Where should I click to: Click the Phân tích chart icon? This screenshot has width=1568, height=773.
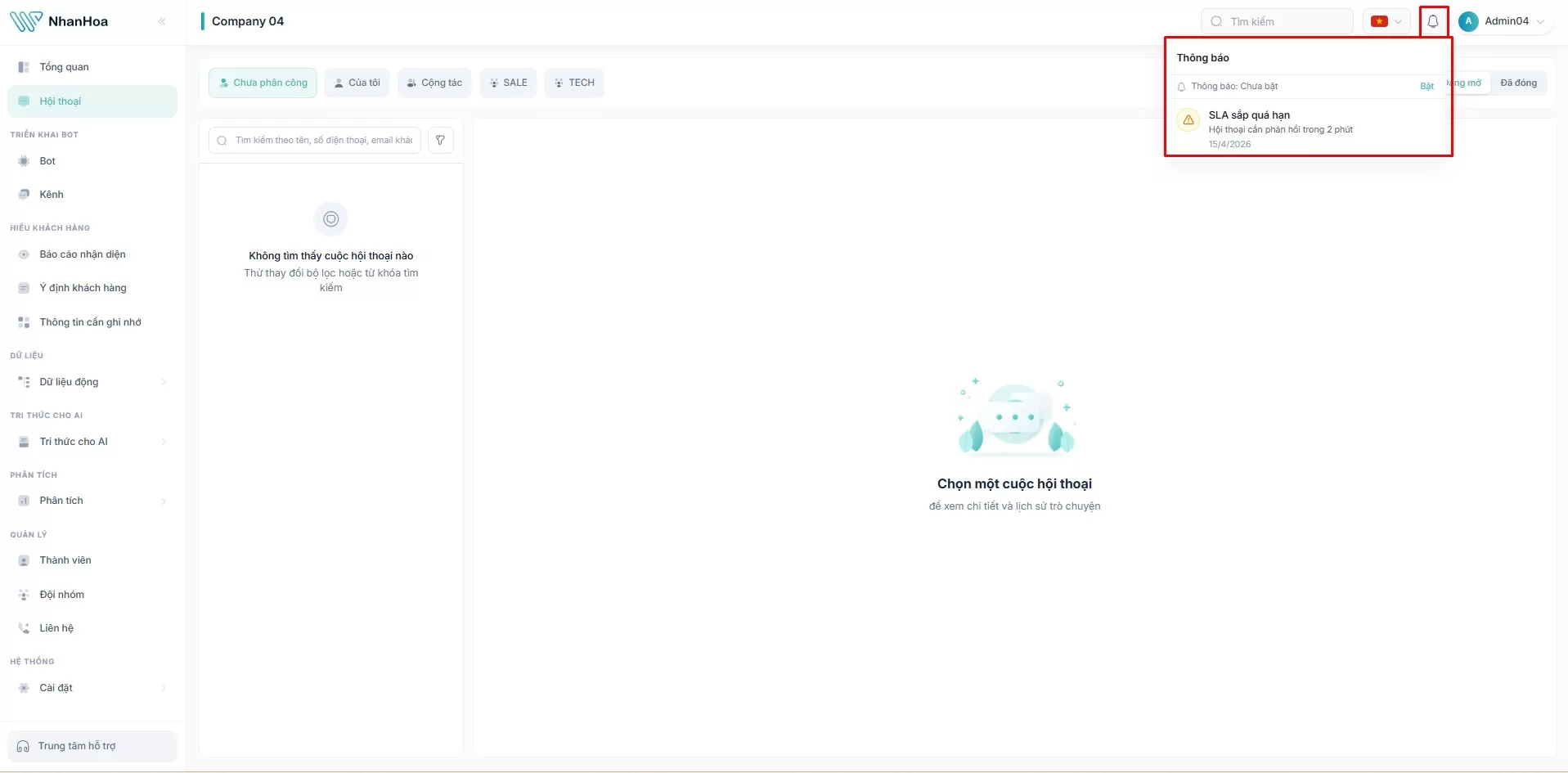click(24, 501)
